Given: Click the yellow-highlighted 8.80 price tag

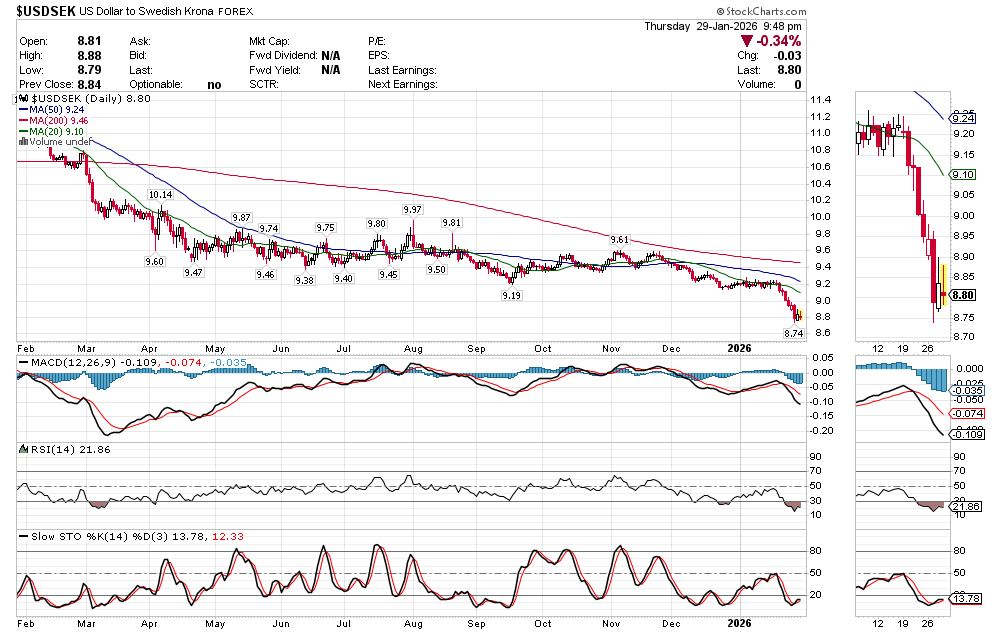Looking at the screenshot, I should point(964,296).
